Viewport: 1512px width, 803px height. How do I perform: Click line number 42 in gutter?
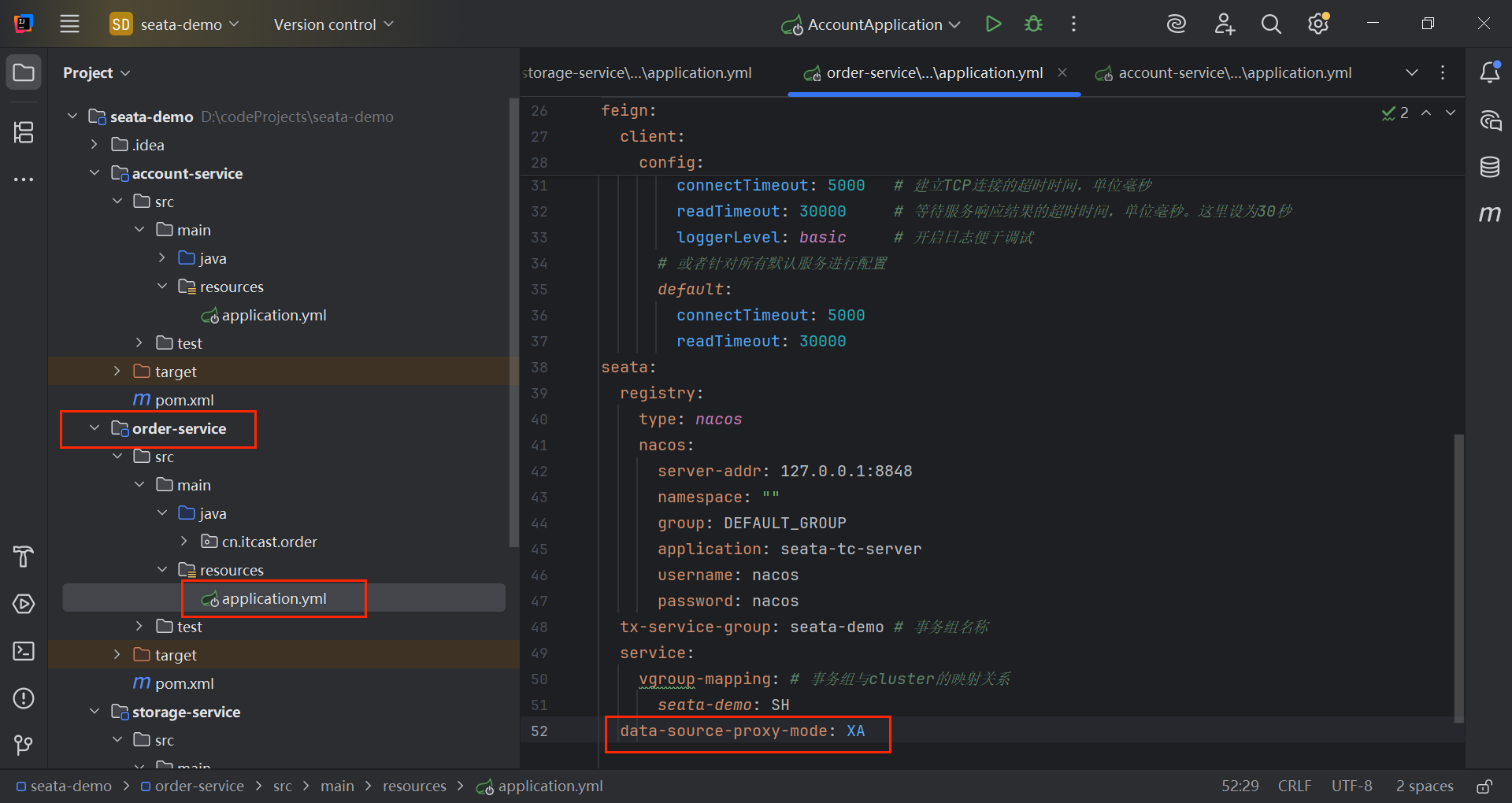pos(539,471)
